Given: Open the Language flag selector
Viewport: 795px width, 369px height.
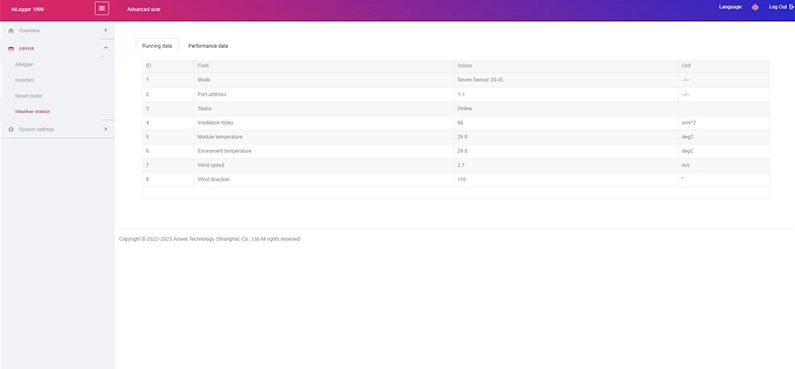Looking at the screenshot, I should tap(755, 8).
